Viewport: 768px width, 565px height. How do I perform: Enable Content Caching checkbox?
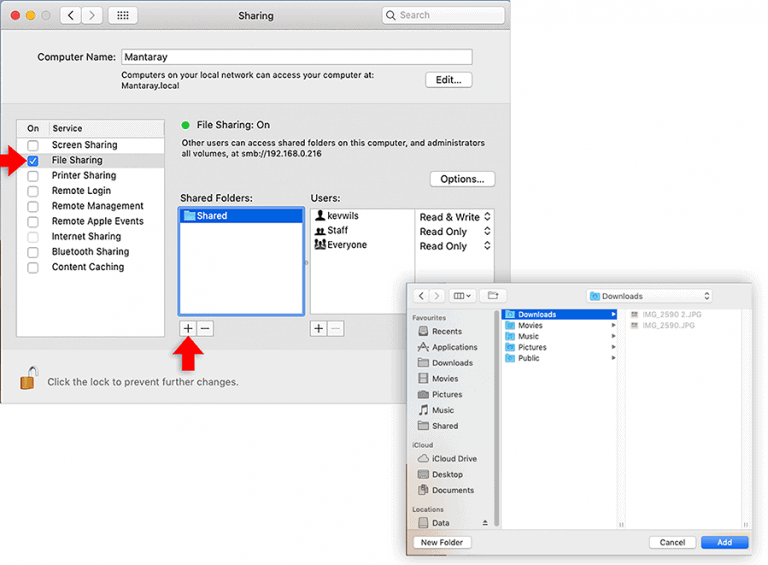pos(33,267)
